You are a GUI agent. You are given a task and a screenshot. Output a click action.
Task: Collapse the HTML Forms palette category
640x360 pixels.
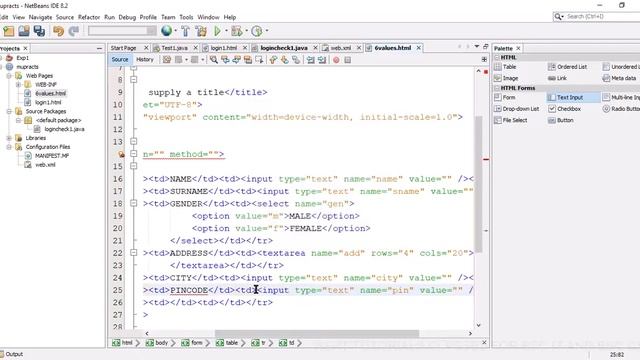click(x=497, y=88)
